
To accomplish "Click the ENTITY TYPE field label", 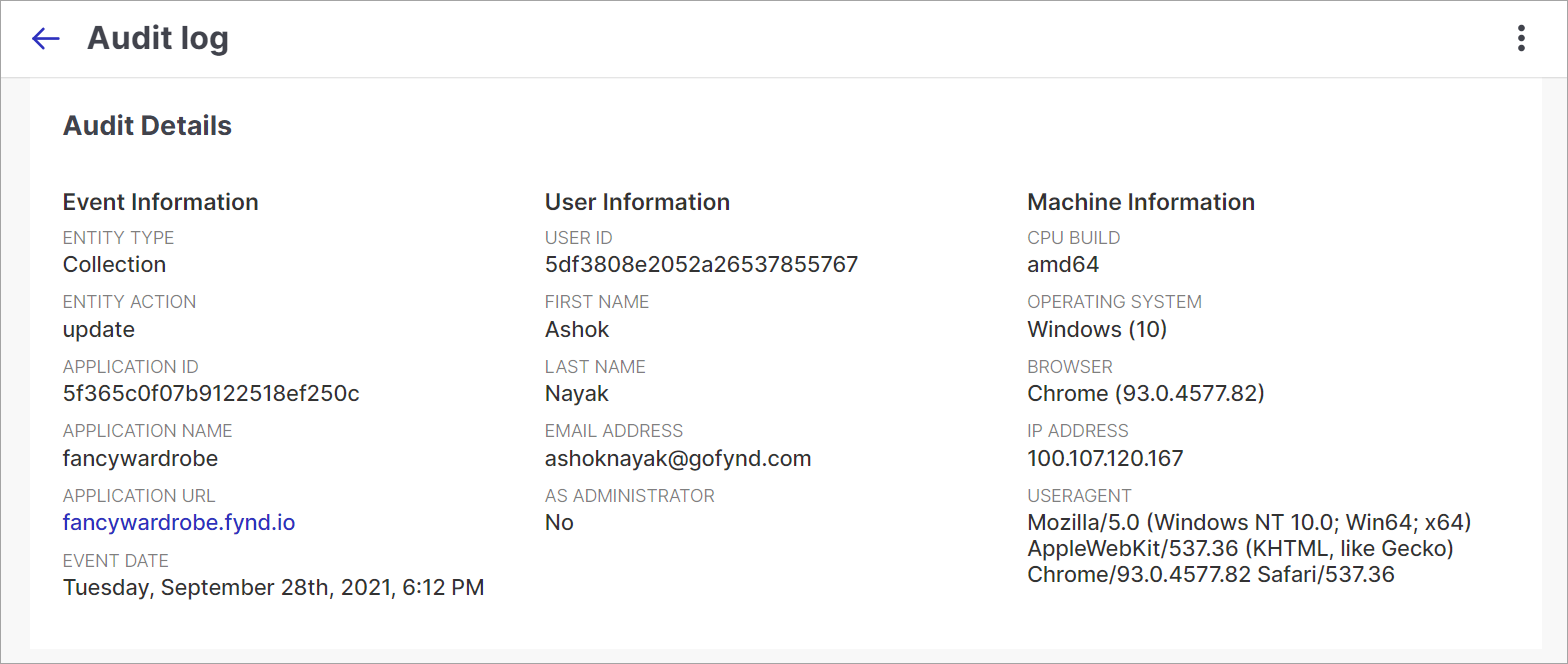I will point(118,238).
